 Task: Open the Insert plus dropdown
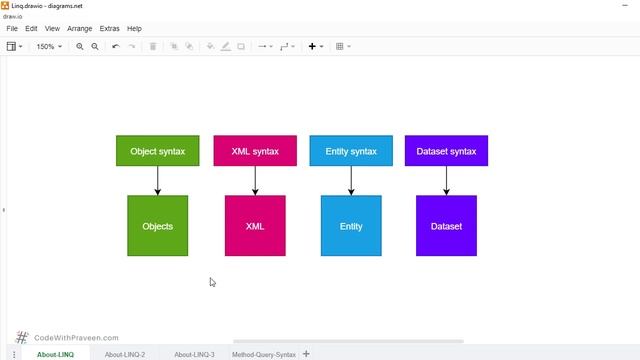pyautogui.click(x=316, y=47)
